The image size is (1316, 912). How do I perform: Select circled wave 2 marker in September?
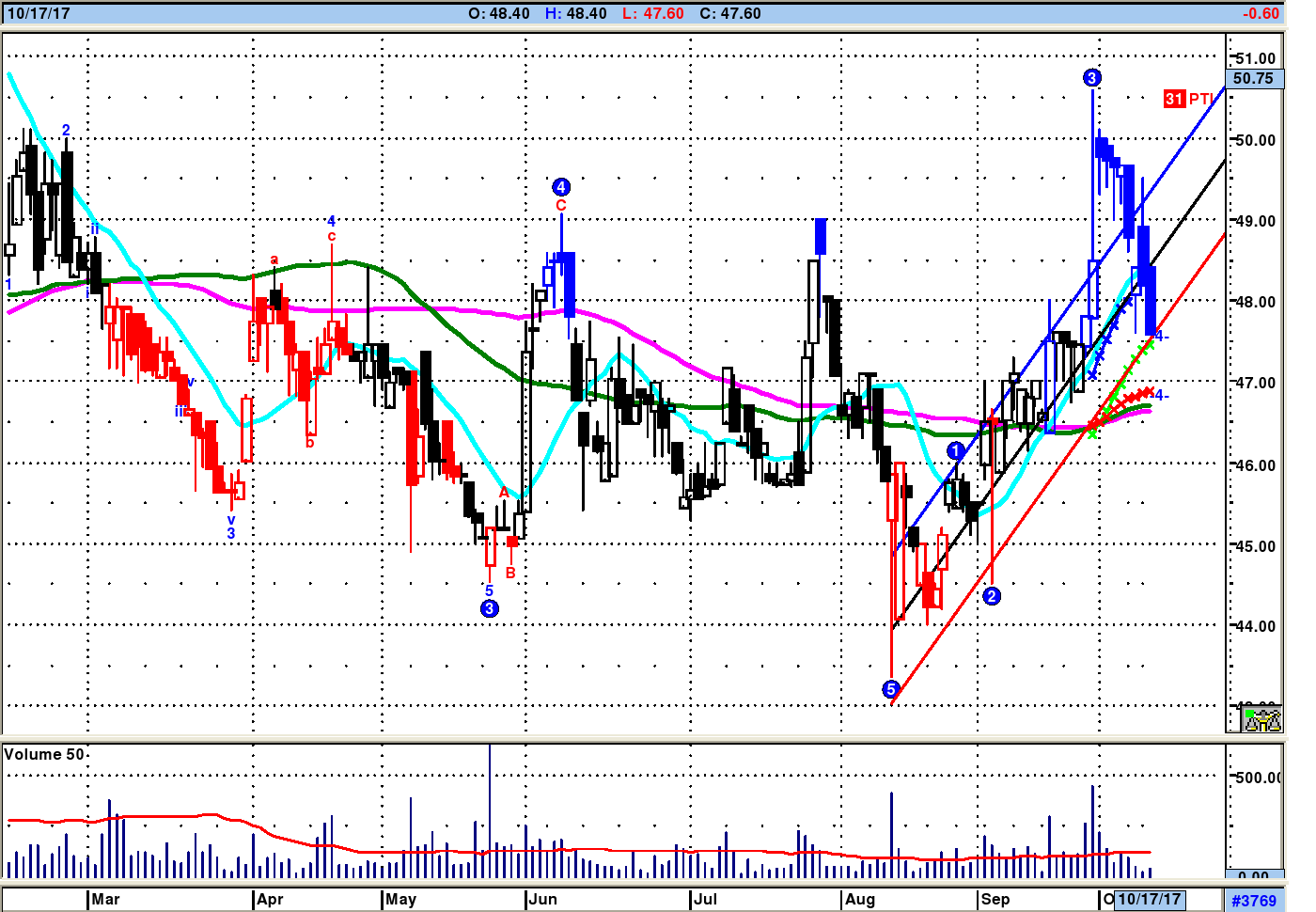[992, 596]
